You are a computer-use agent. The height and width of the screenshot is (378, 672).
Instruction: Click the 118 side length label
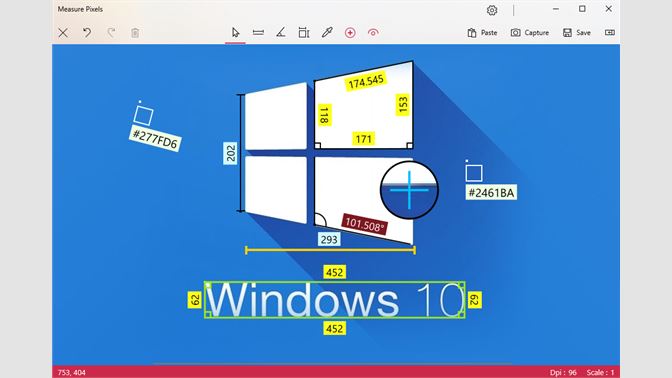point(324,115)
